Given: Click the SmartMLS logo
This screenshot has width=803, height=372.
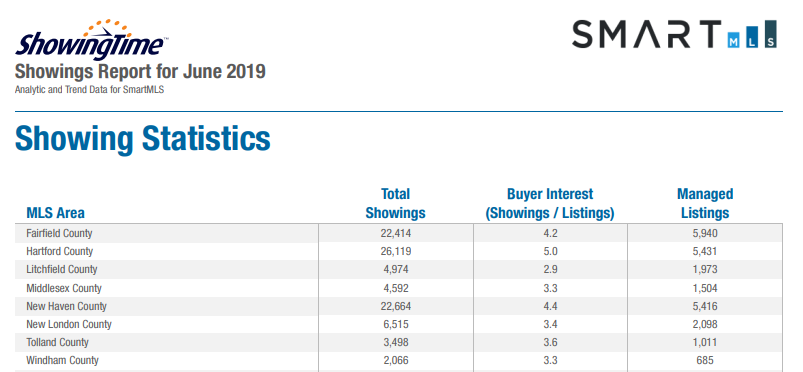Looking at the screenshot, I should coord(674,34).
